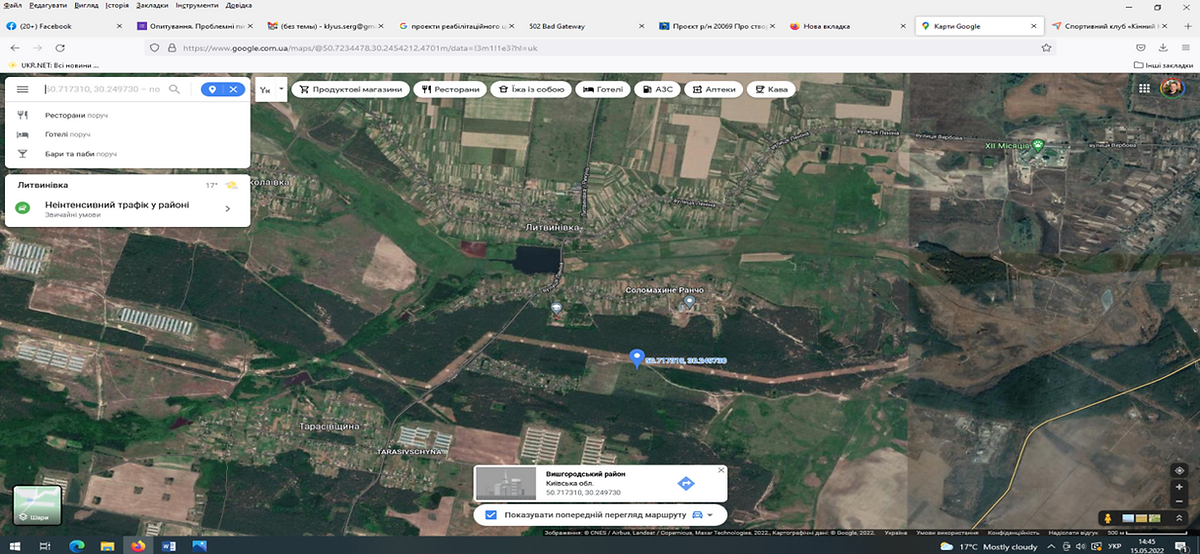Screen dimensions: 1200x554
Task: Expand the route travel mode dropdown arrow
Action: tap(710, 515)
